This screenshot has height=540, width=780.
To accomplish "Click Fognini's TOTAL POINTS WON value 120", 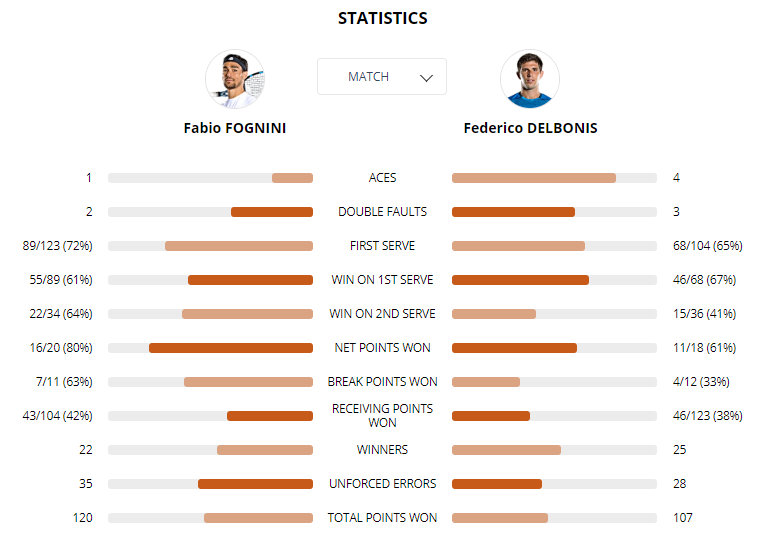I will (x=83, y=518).
